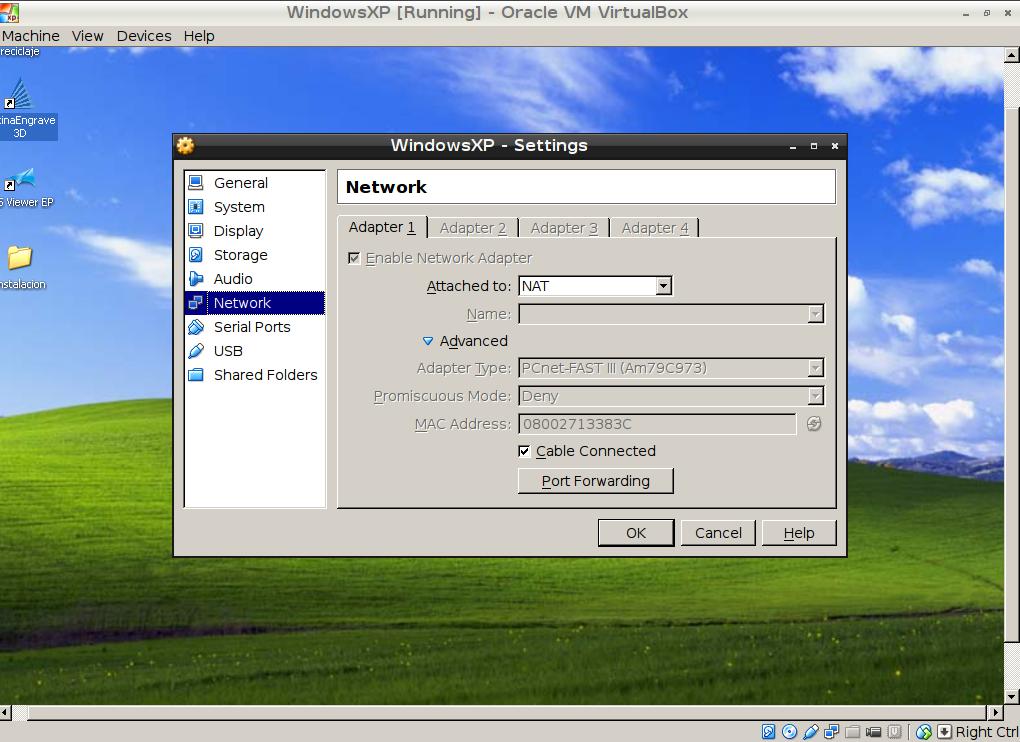Click the General category icon

[x=196, y=183]
